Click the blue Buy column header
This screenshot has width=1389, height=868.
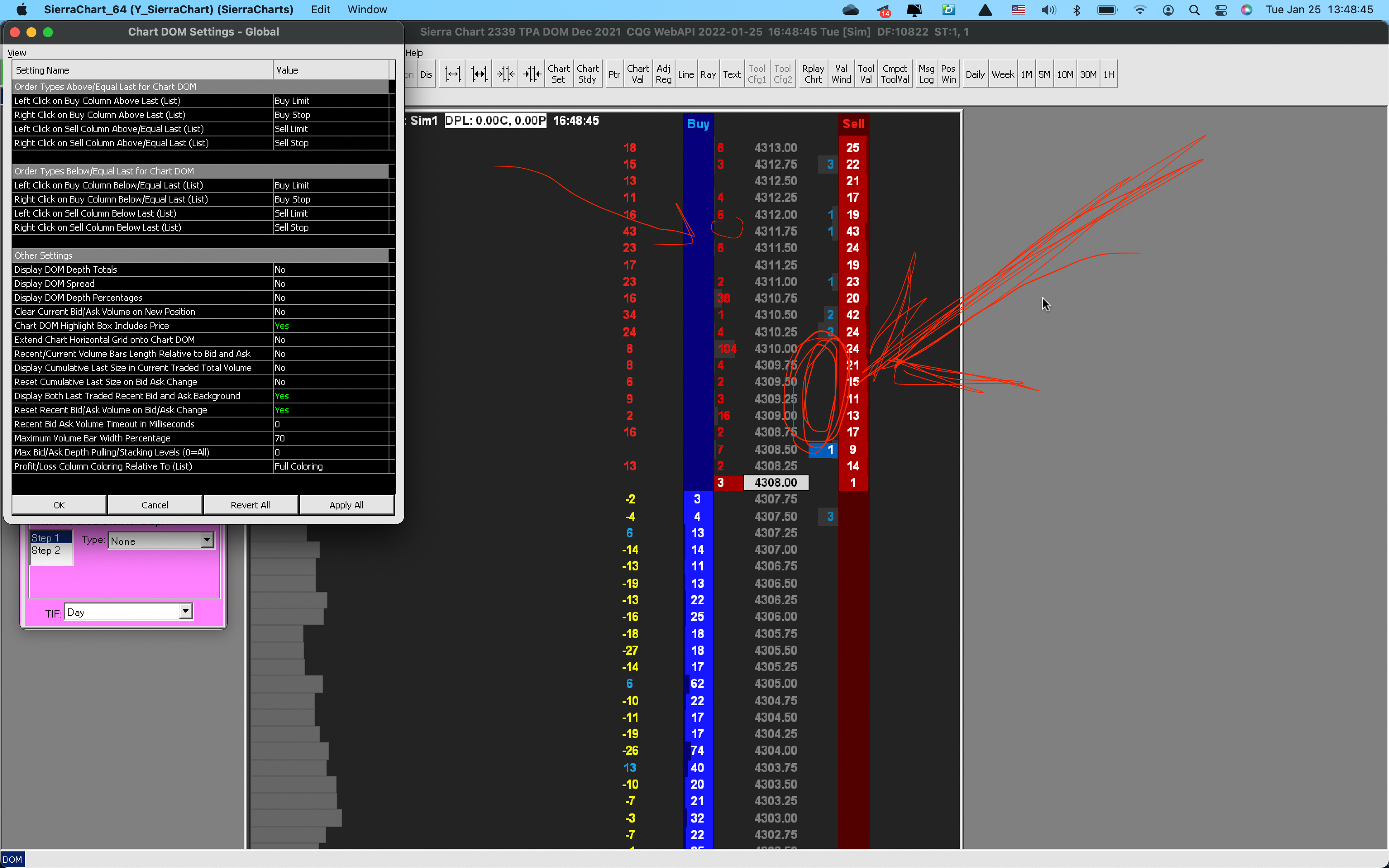pos(698,124)
